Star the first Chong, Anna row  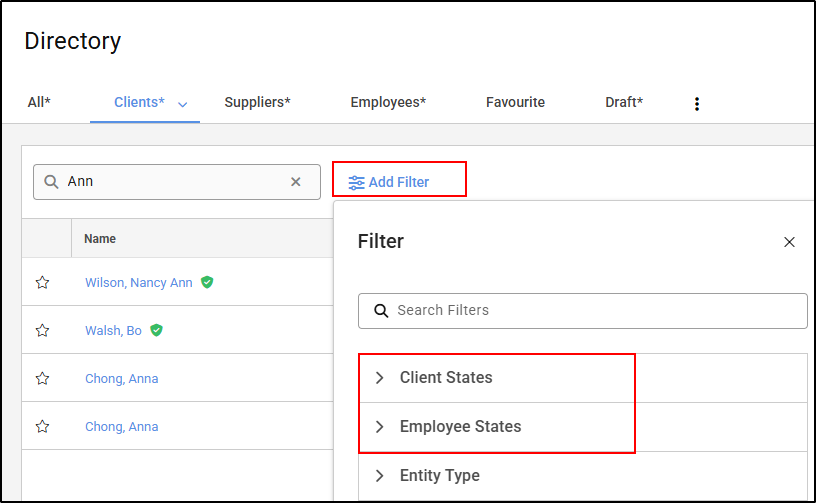[x=42, y=379]
